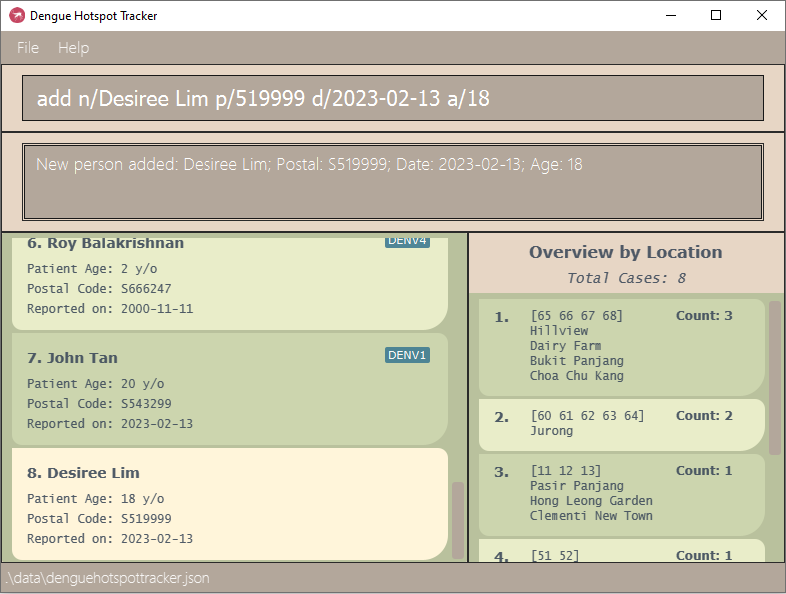Select the Pasir Panjang overview entry
786x594 pixels.
[622, 495]
